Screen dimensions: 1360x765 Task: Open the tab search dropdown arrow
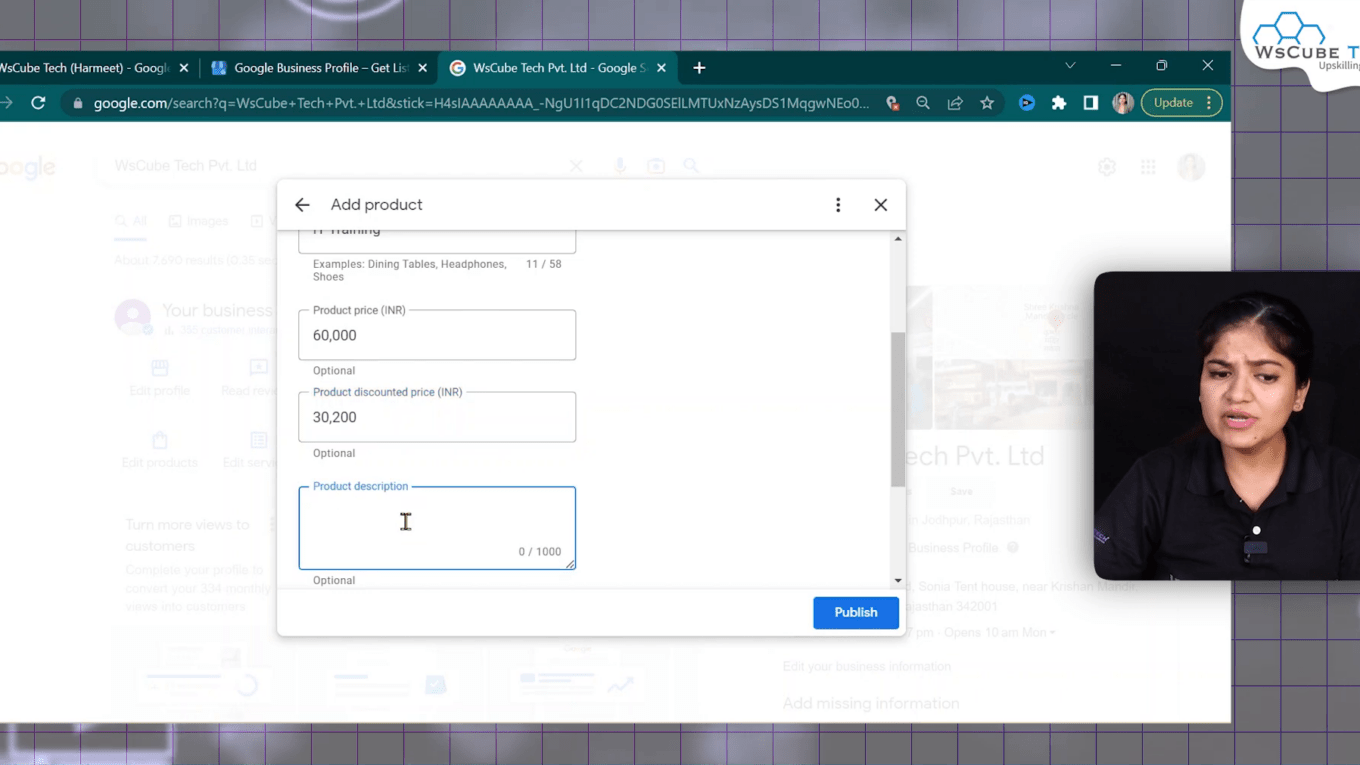pos(1070,66)
